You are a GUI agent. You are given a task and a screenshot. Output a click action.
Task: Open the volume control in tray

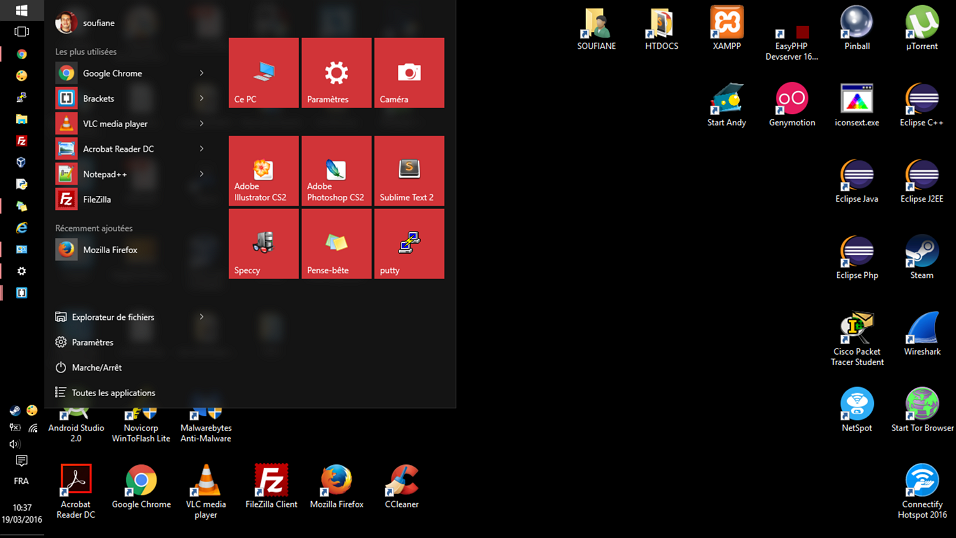15,443
